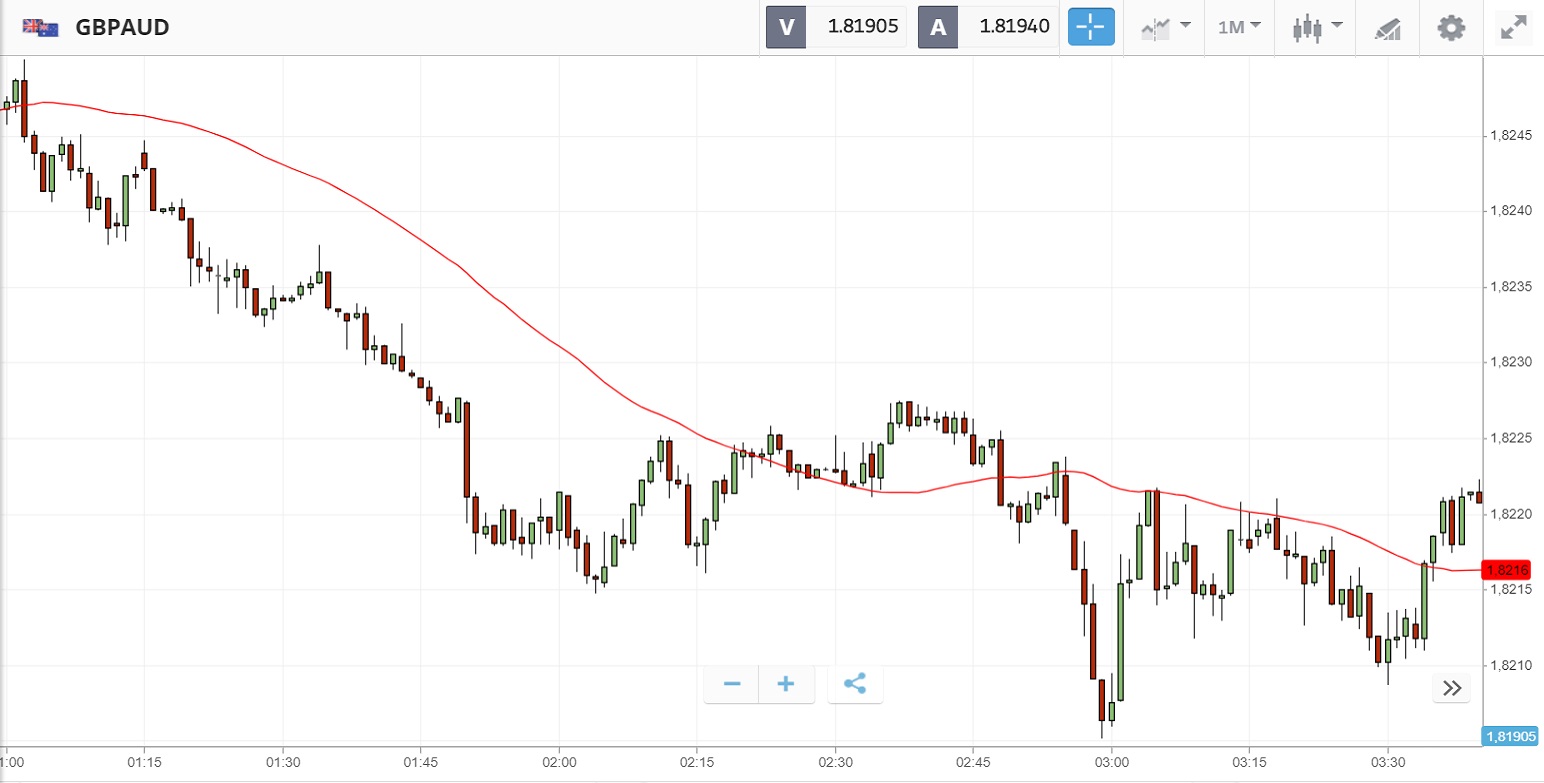
Task: Click the blue 1,81905 current price label
Action: [x=1510, y=737]
